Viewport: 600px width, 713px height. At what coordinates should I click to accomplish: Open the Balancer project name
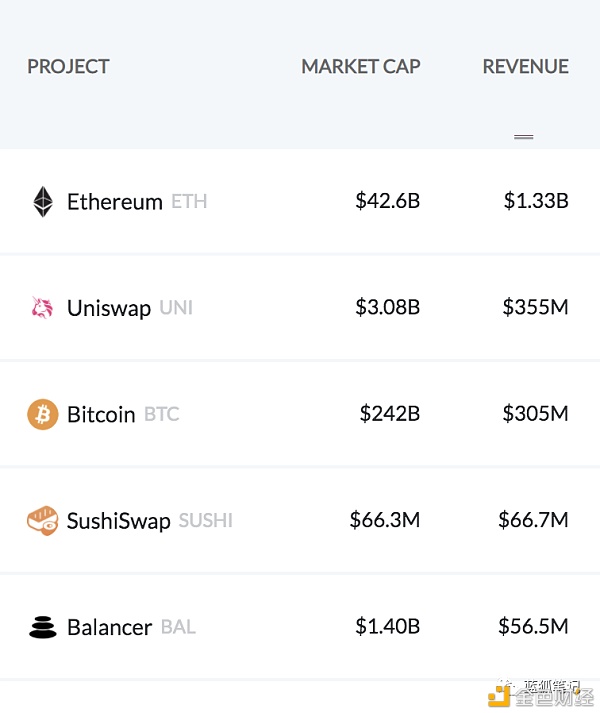110,628
